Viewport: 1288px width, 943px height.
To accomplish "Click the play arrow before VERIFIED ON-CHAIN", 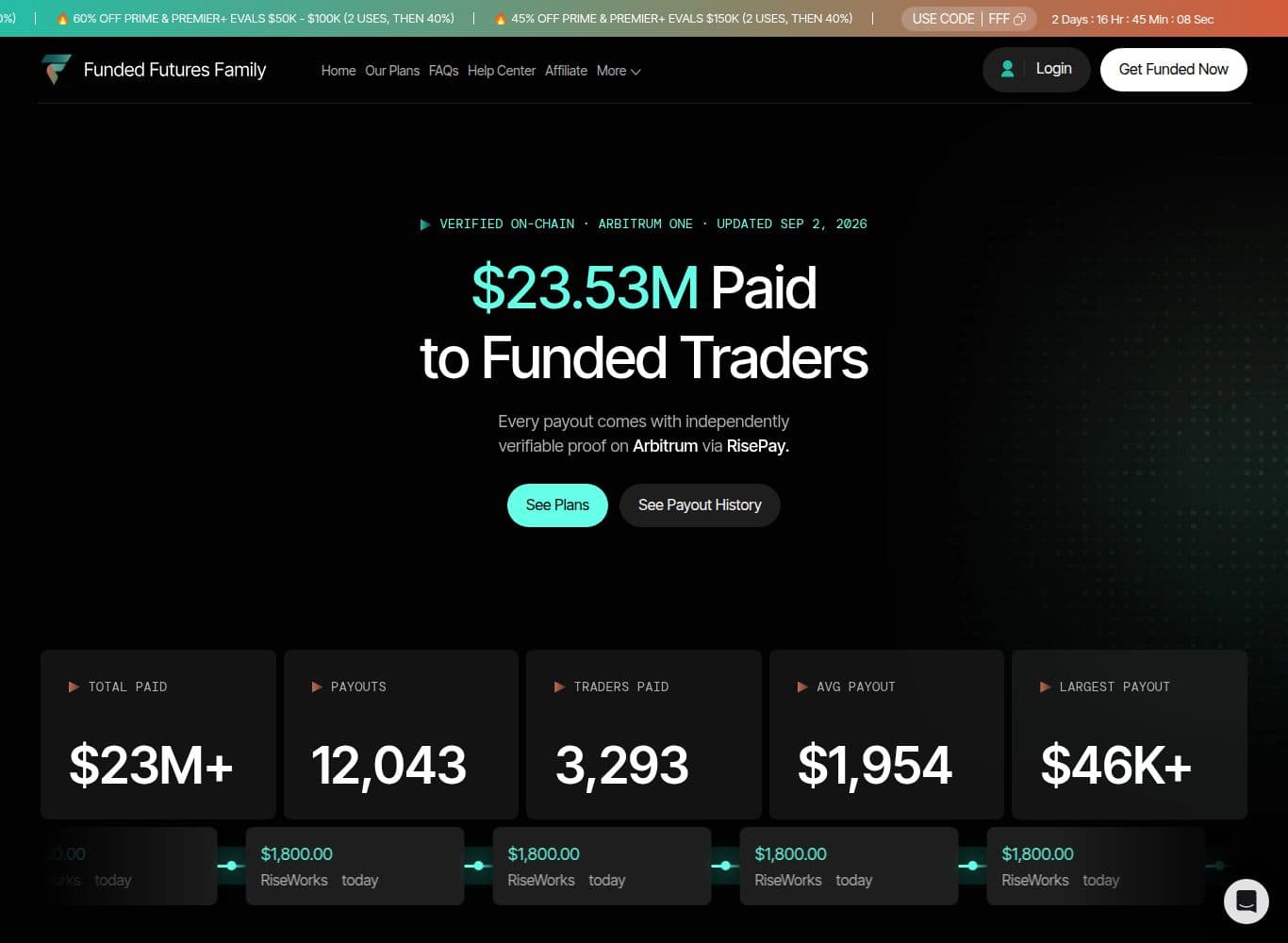I will pyautogui.click(x=425, y=224).
